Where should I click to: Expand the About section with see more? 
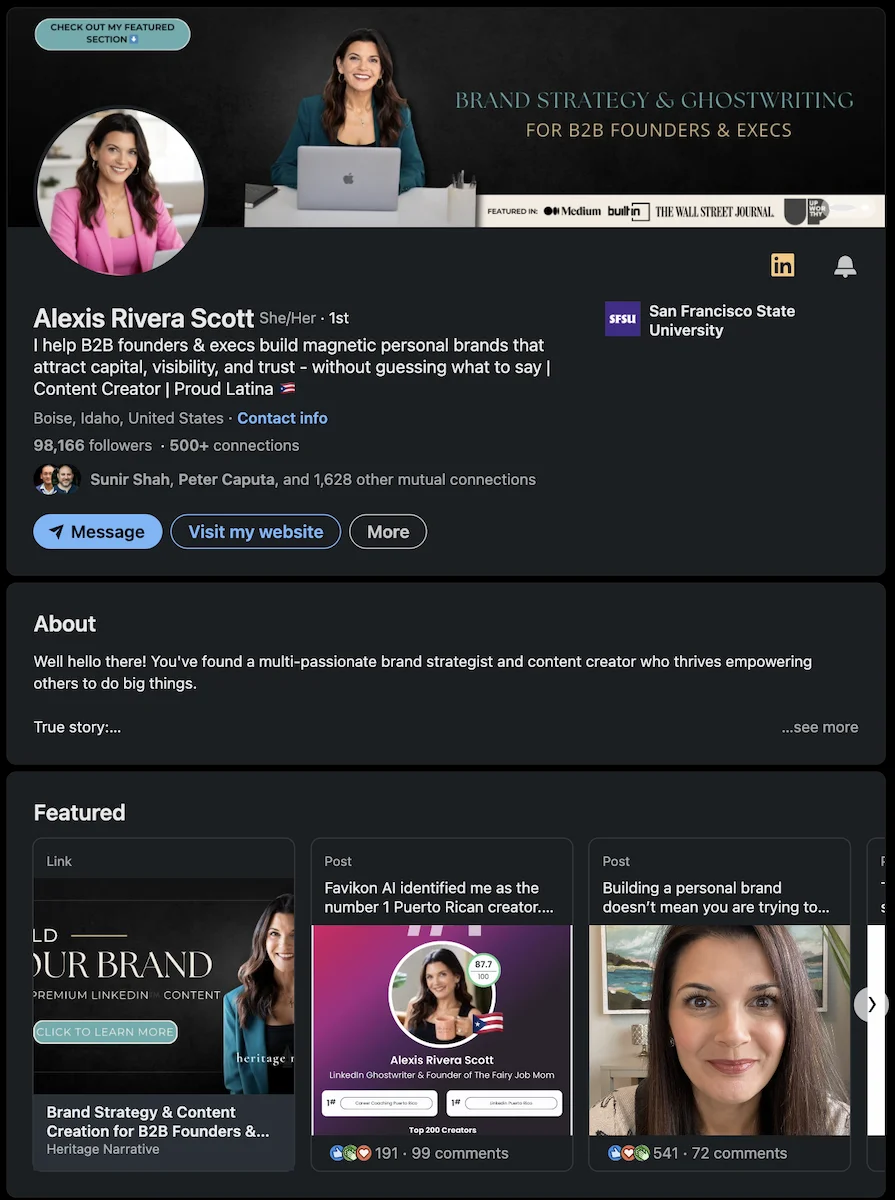pos(820,727)
